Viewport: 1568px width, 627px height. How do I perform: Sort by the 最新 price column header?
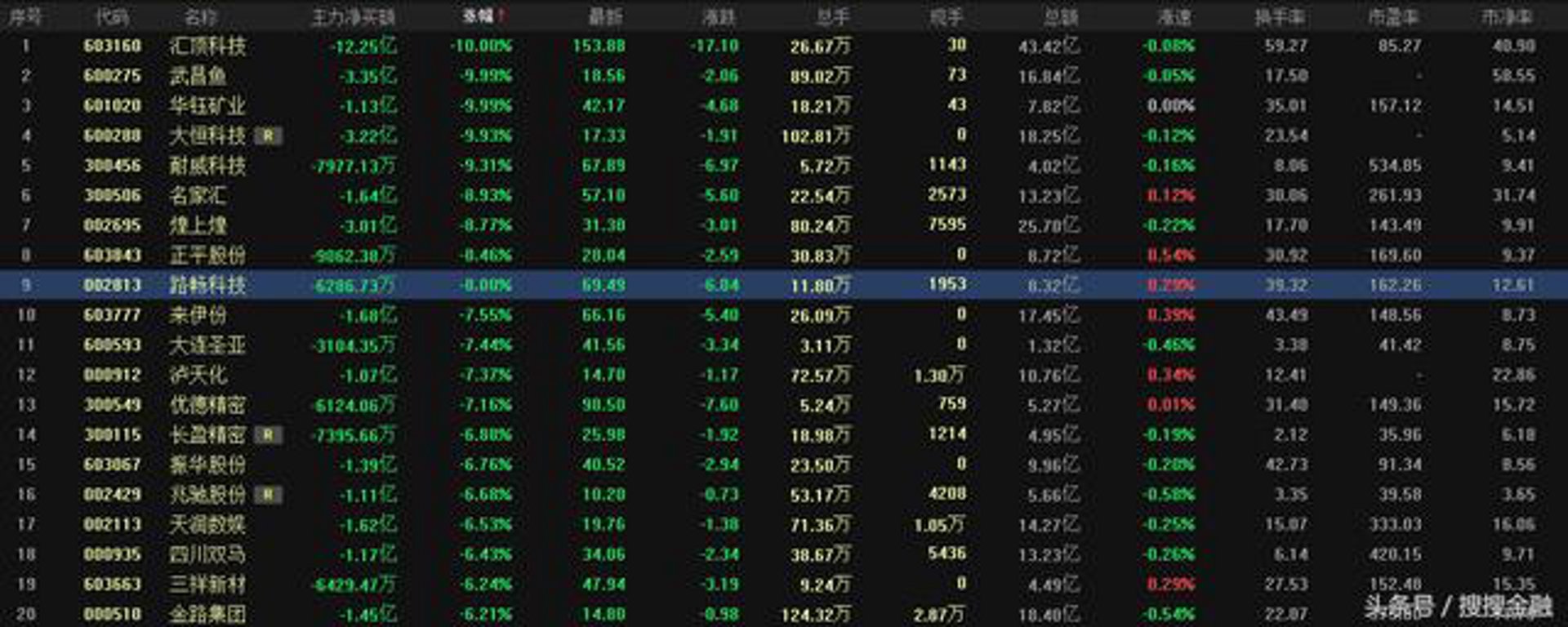click(x=607, y=16)
